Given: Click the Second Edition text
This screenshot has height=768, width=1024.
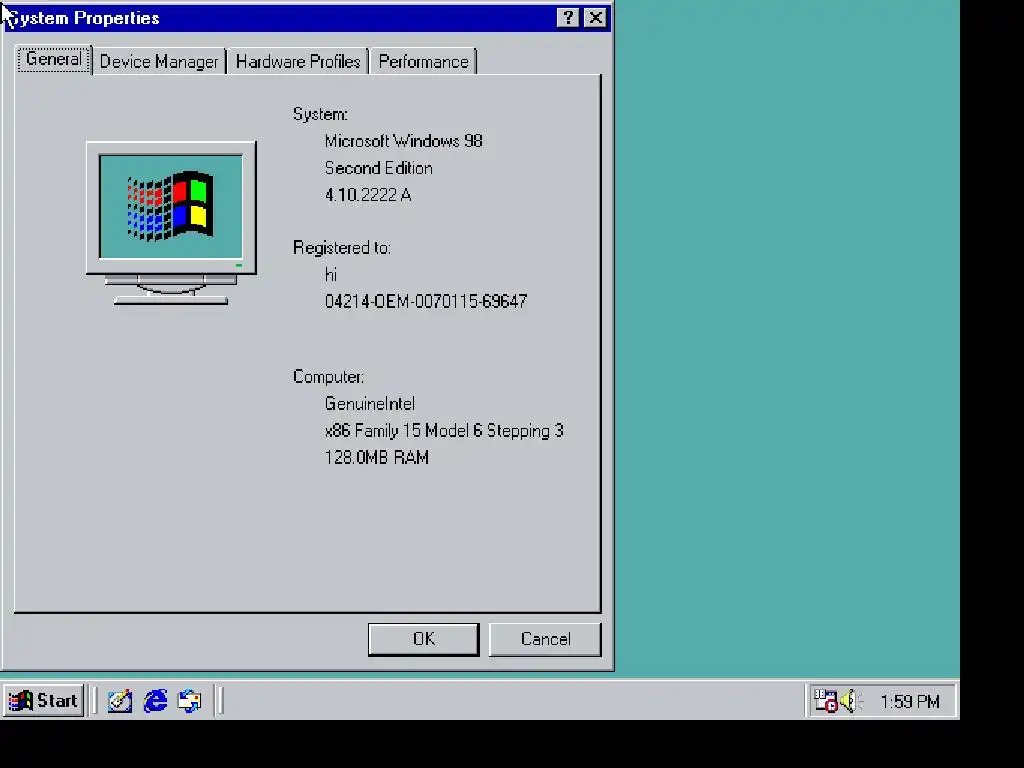Looking at the screenshot, I should point(379,168).
